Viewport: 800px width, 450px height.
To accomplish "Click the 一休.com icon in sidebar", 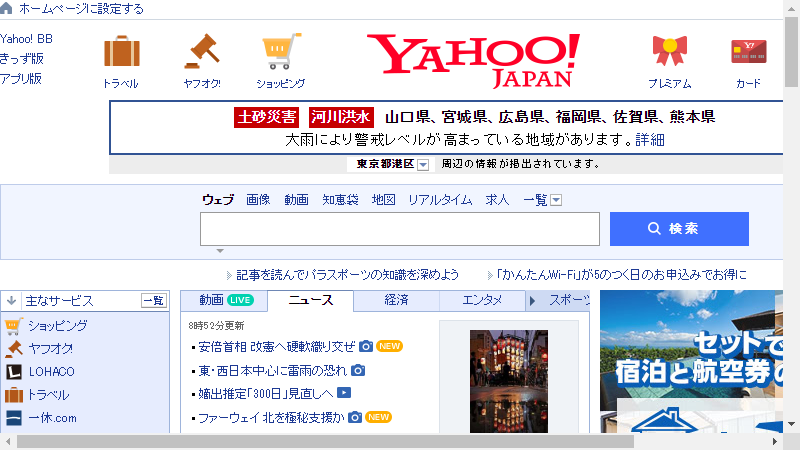I will coord(14,418).
